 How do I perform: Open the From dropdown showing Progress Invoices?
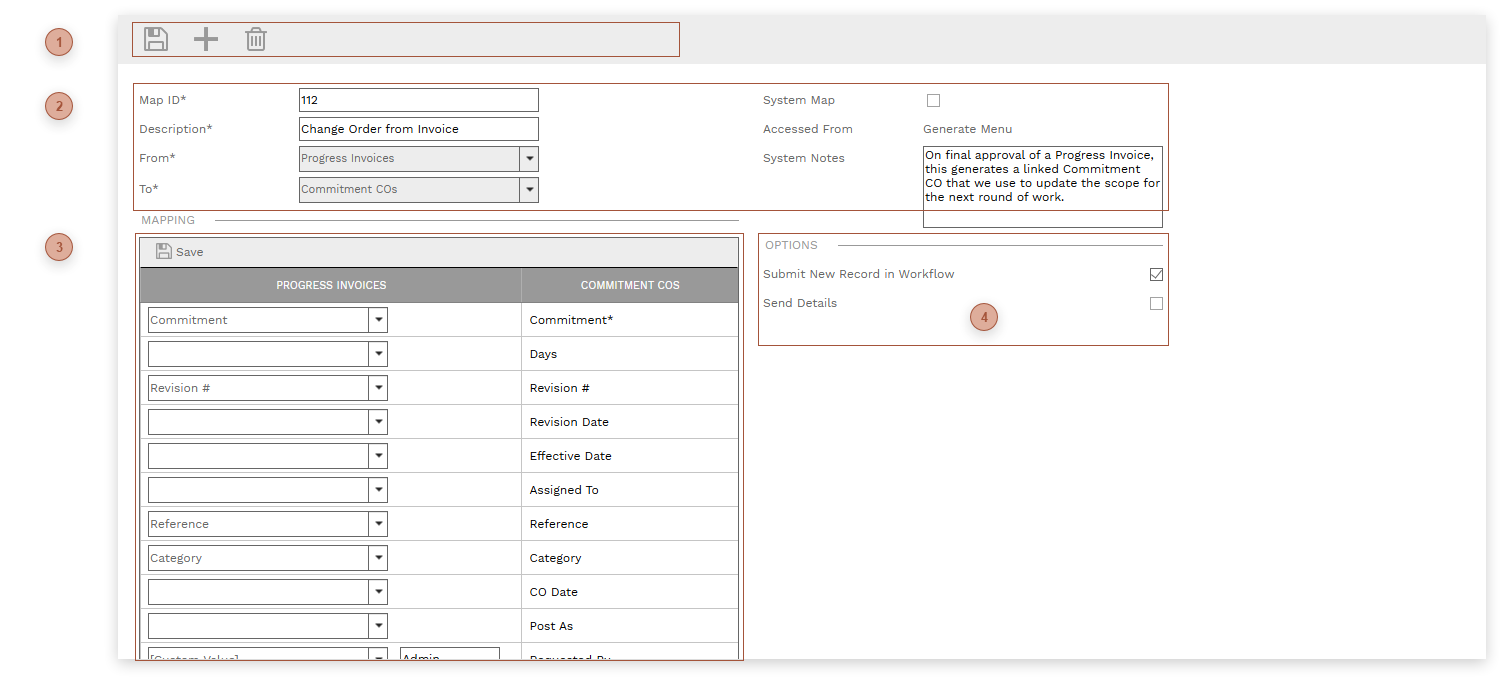(x=529, y=159)
